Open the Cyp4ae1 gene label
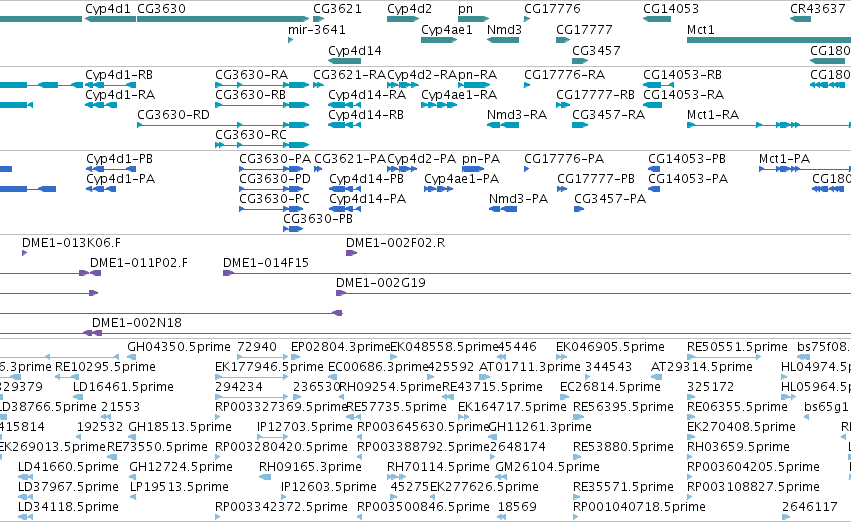 [447, 29]
